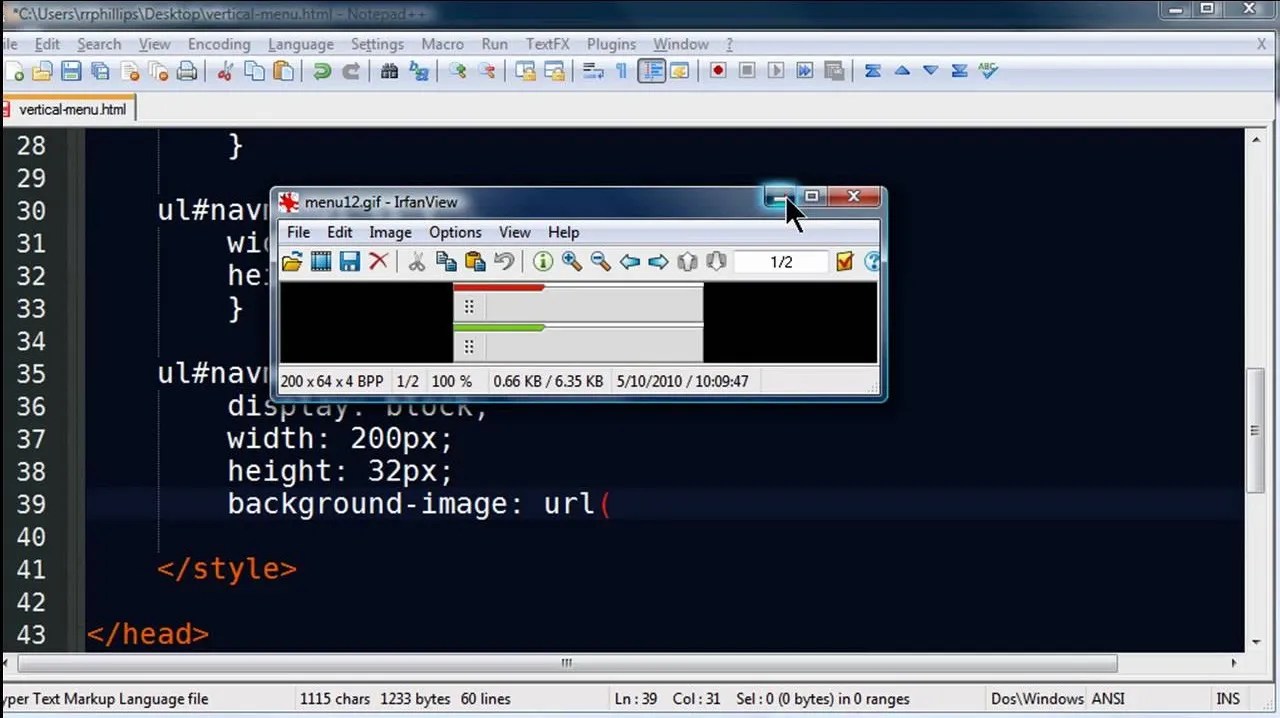
Task: Open IrfanView Help menu
Action: pos(563,232)
